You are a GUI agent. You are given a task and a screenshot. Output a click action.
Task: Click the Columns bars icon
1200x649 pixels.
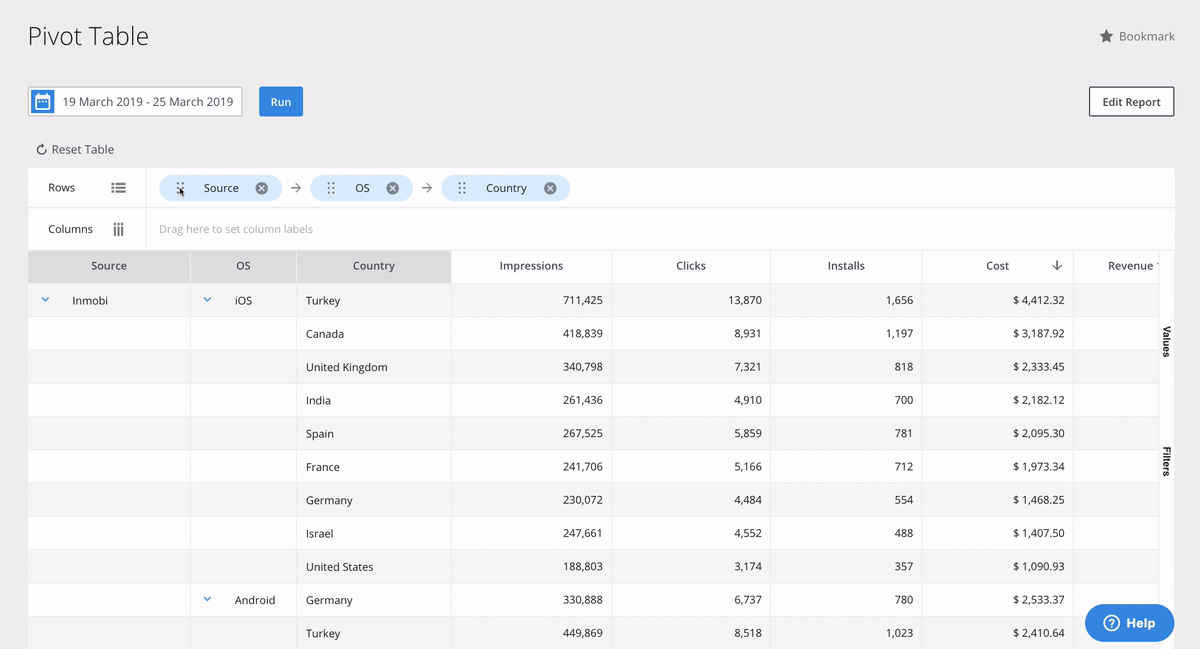(x=118, y=229)
